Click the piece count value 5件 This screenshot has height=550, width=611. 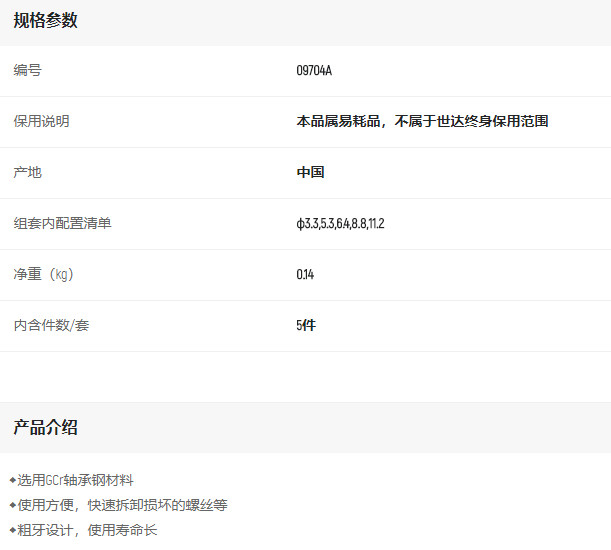click(306, 325)
